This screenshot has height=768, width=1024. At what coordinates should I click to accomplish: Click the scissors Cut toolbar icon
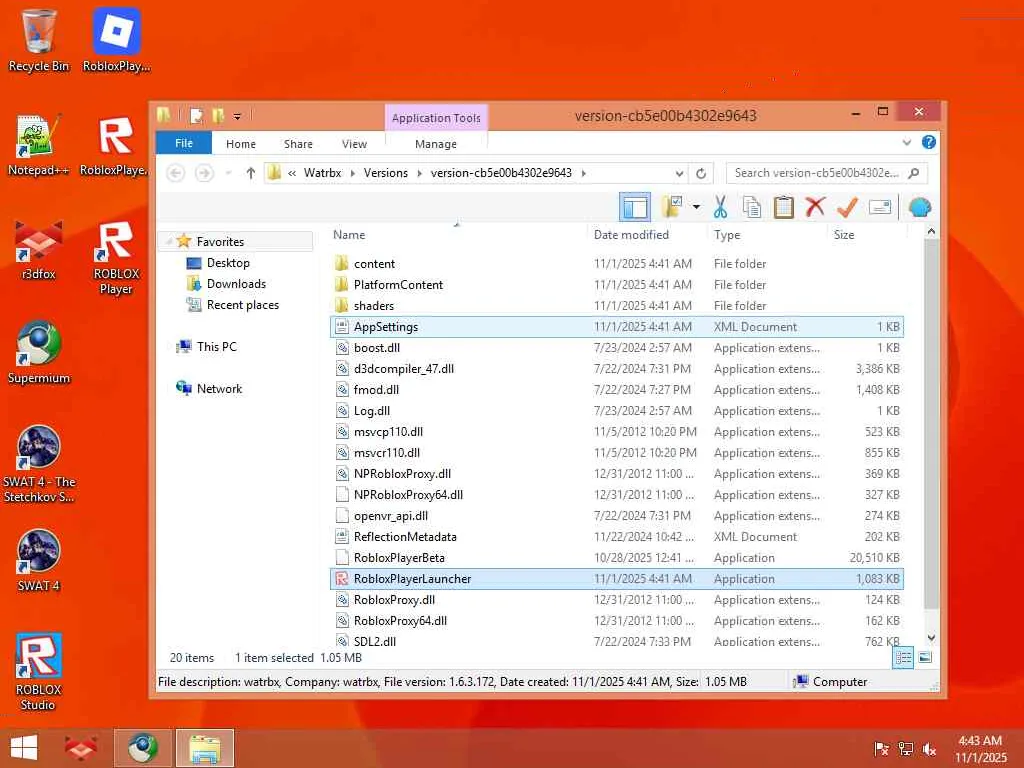pos(720,208)
